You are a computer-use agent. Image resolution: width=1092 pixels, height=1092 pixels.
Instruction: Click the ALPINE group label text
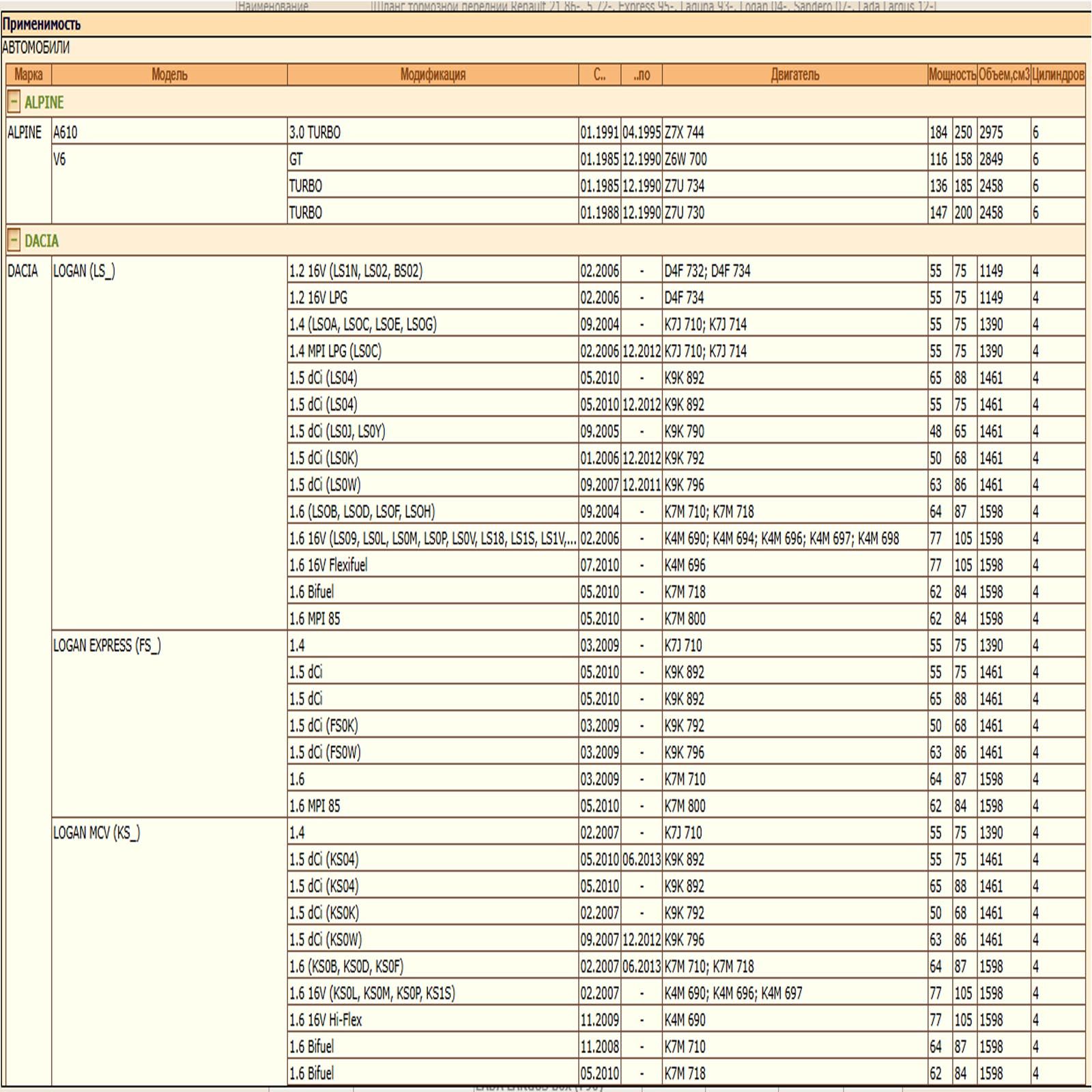click(x=44, y=102)
